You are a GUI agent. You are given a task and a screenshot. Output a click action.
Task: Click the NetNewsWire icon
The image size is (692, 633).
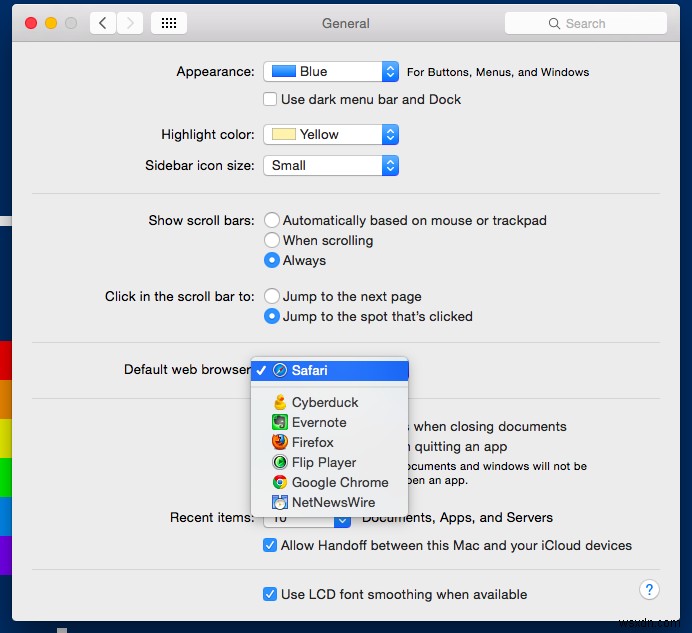click(x=280, y=502)
